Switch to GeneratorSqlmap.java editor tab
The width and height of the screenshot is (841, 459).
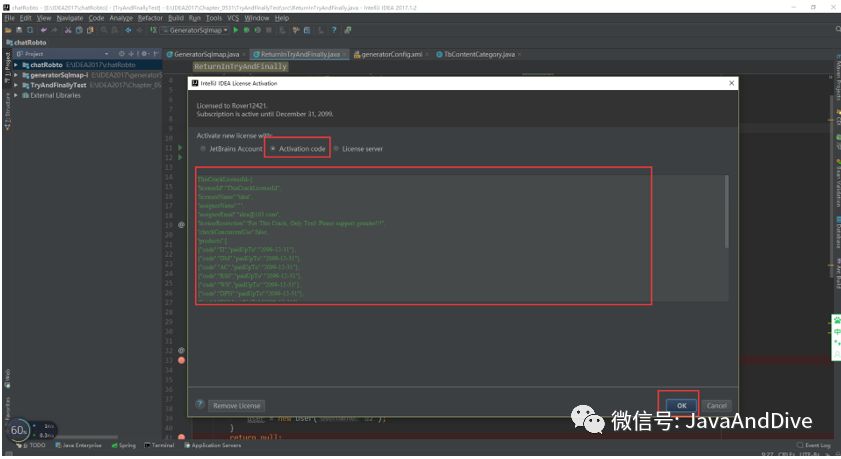point(206,54)
